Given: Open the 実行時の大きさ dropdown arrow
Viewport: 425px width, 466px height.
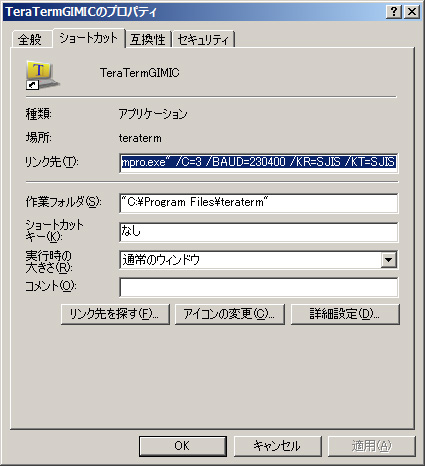Looking at the screenshot, I should 389,260.
